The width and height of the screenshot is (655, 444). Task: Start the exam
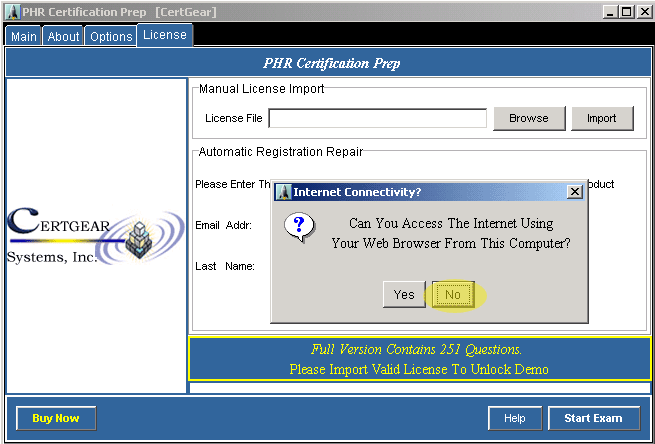tap(594, 418)
